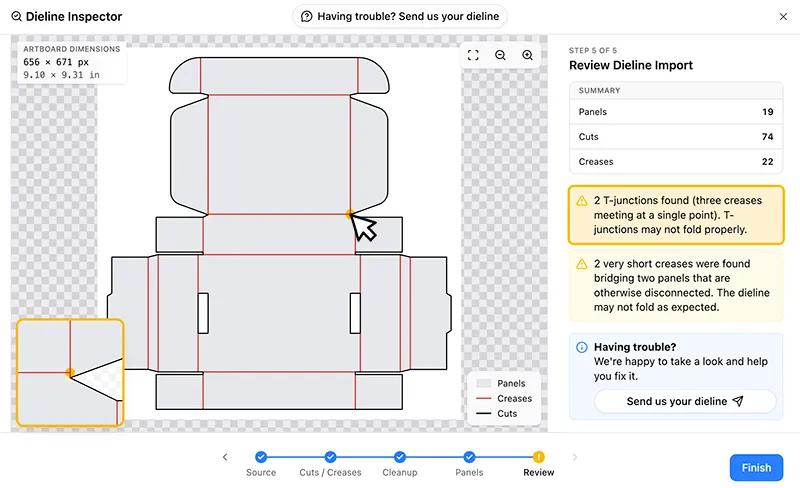Click the SUMMARY header

pyautogui.click(x=599, y=90)
